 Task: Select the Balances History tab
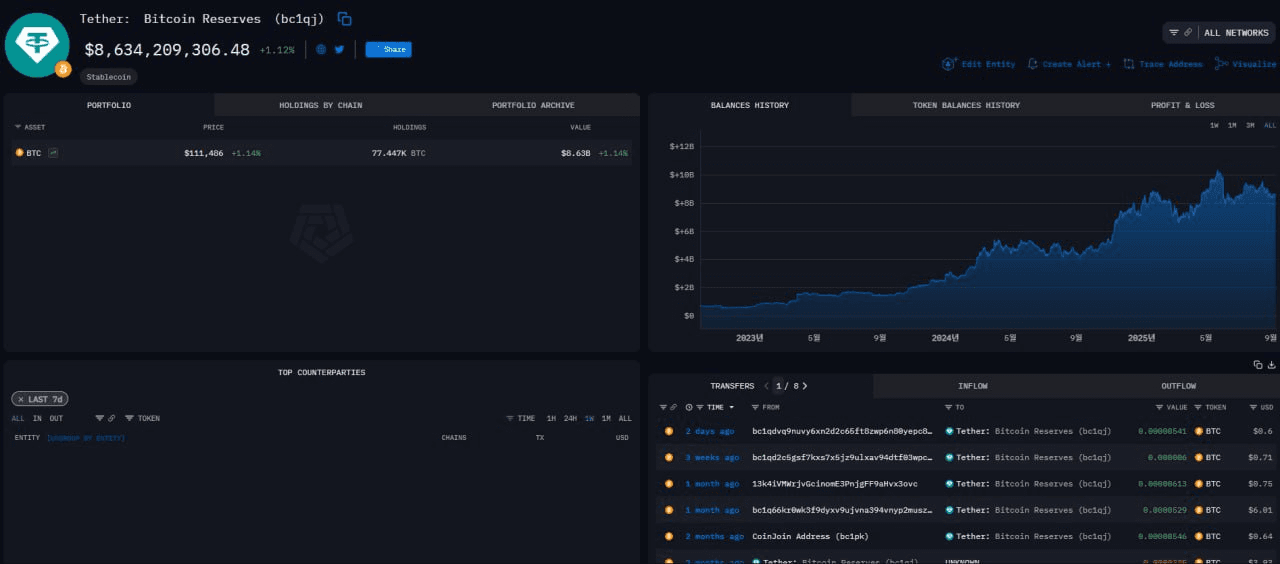pos(750,105)
